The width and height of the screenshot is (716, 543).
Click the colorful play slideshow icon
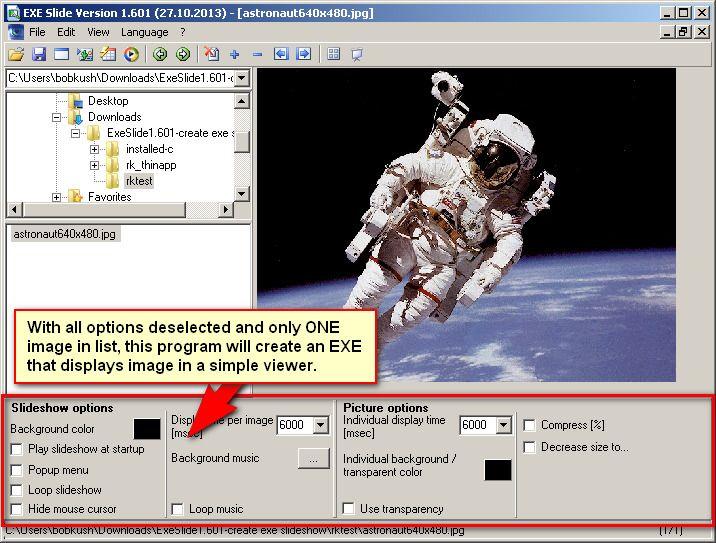pos(131,54)
